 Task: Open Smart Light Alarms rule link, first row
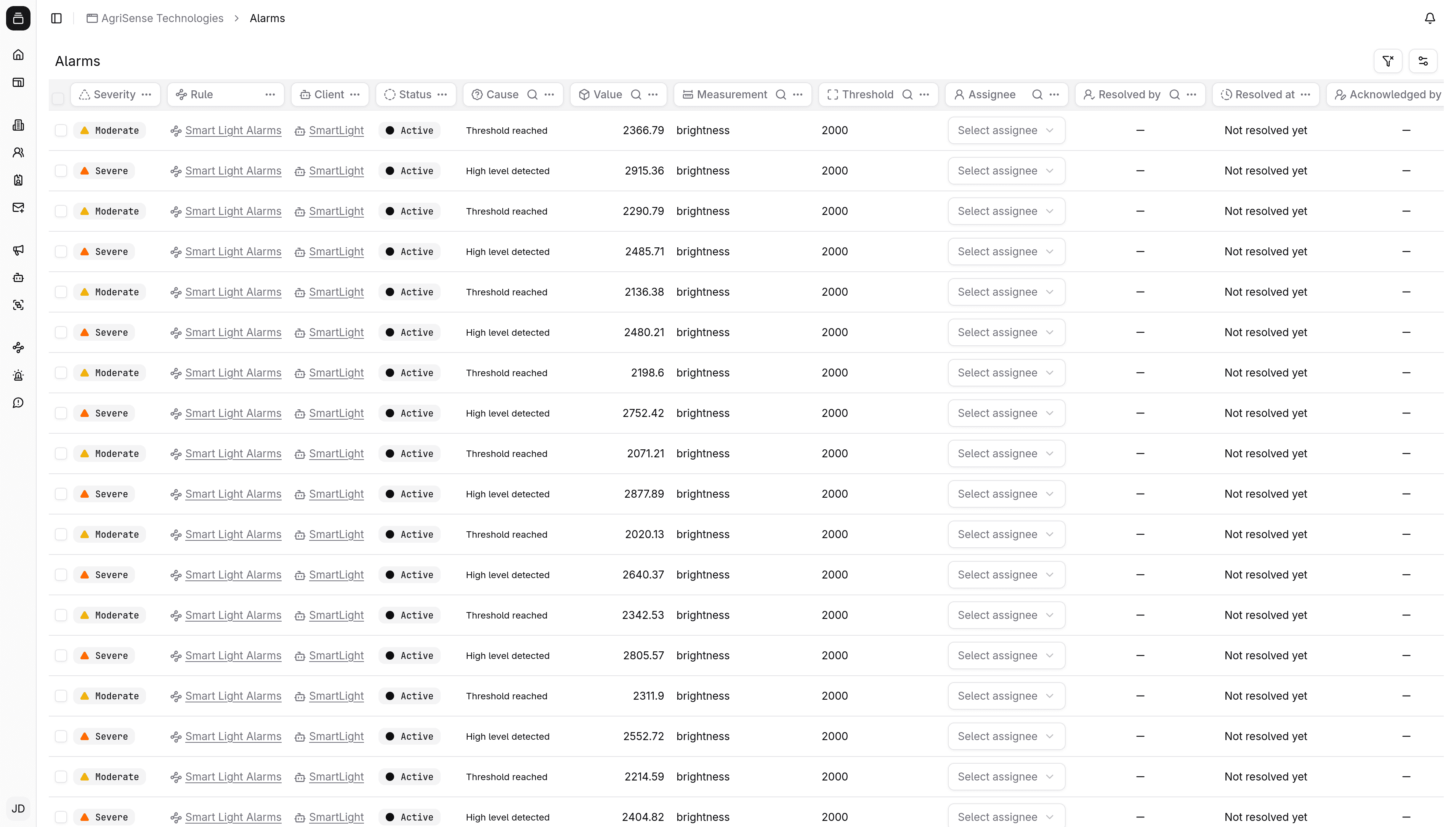click(x=233, y=130)
